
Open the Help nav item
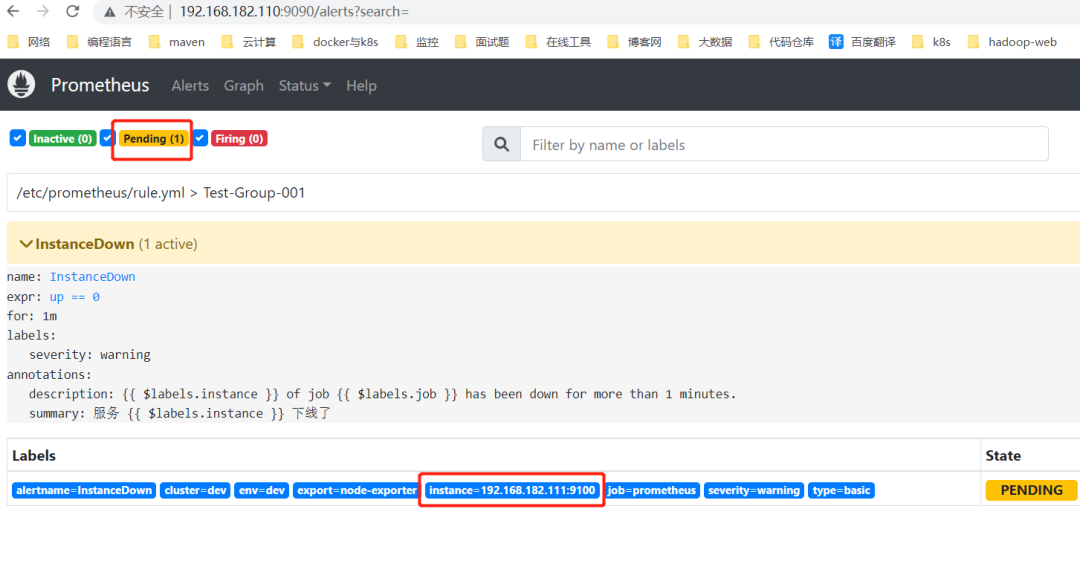click(x=362, y=85)
